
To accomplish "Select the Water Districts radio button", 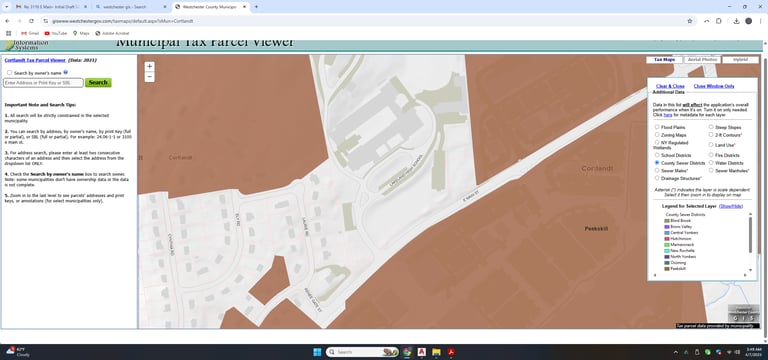I will point(711,163).
